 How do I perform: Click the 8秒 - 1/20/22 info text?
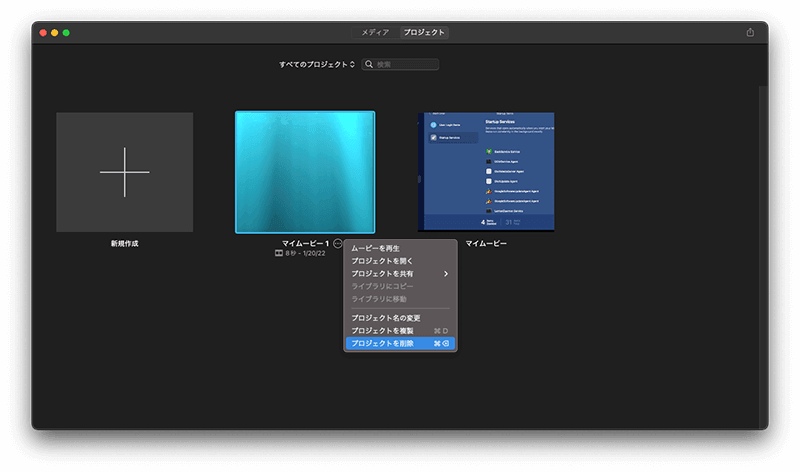click(305, 253)
